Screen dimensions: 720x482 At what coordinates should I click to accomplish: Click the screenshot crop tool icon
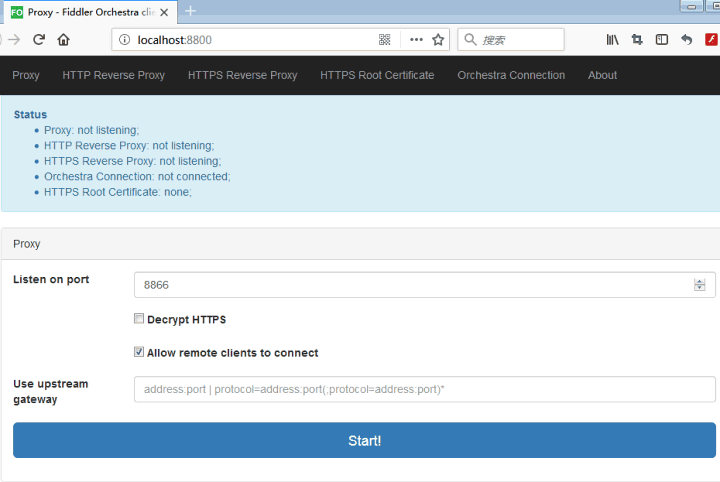(637, 39)
